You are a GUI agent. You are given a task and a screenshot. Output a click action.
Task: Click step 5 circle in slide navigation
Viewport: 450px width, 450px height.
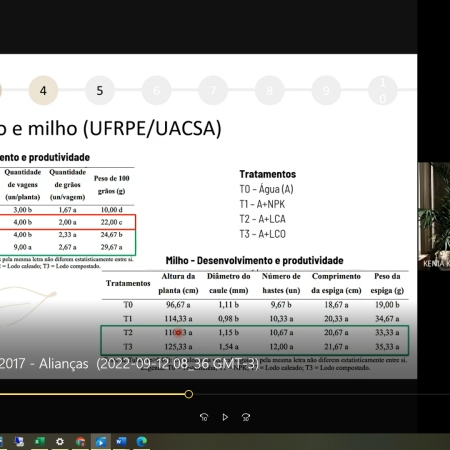click(100, 90)
